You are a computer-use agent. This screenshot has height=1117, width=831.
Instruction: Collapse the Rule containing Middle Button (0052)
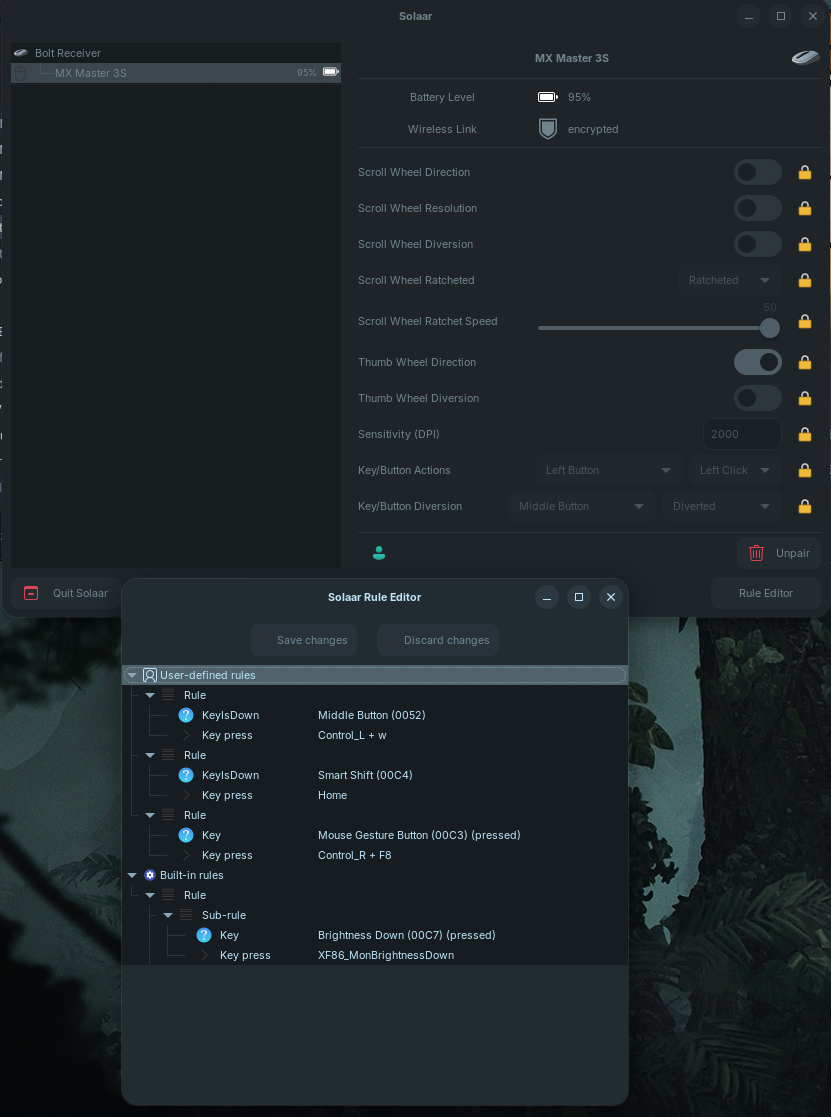pos(150,695)
